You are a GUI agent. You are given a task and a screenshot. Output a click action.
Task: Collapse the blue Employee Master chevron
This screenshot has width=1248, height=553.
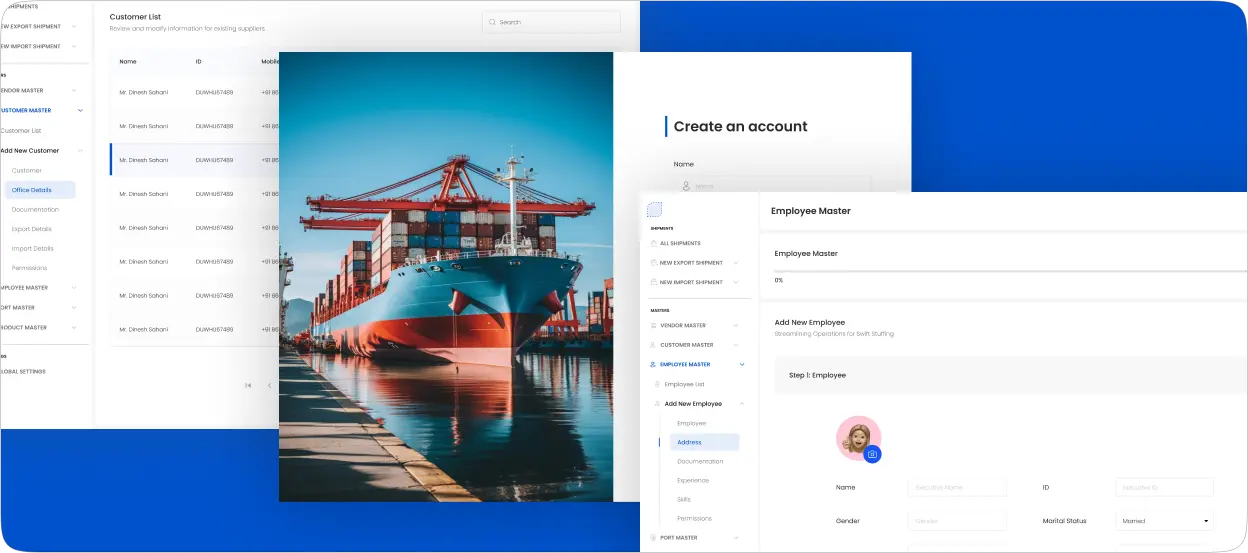742,365
